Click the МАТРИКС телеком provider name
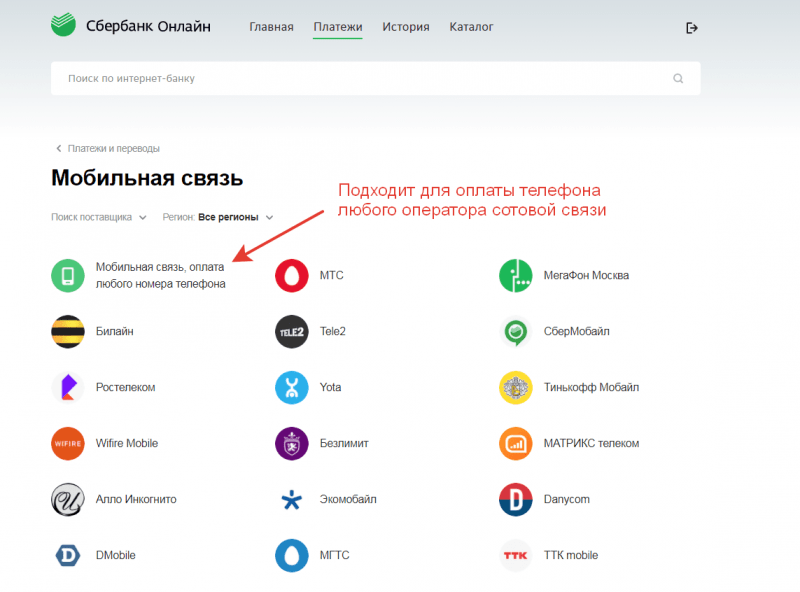 click(x=591, y=443)
